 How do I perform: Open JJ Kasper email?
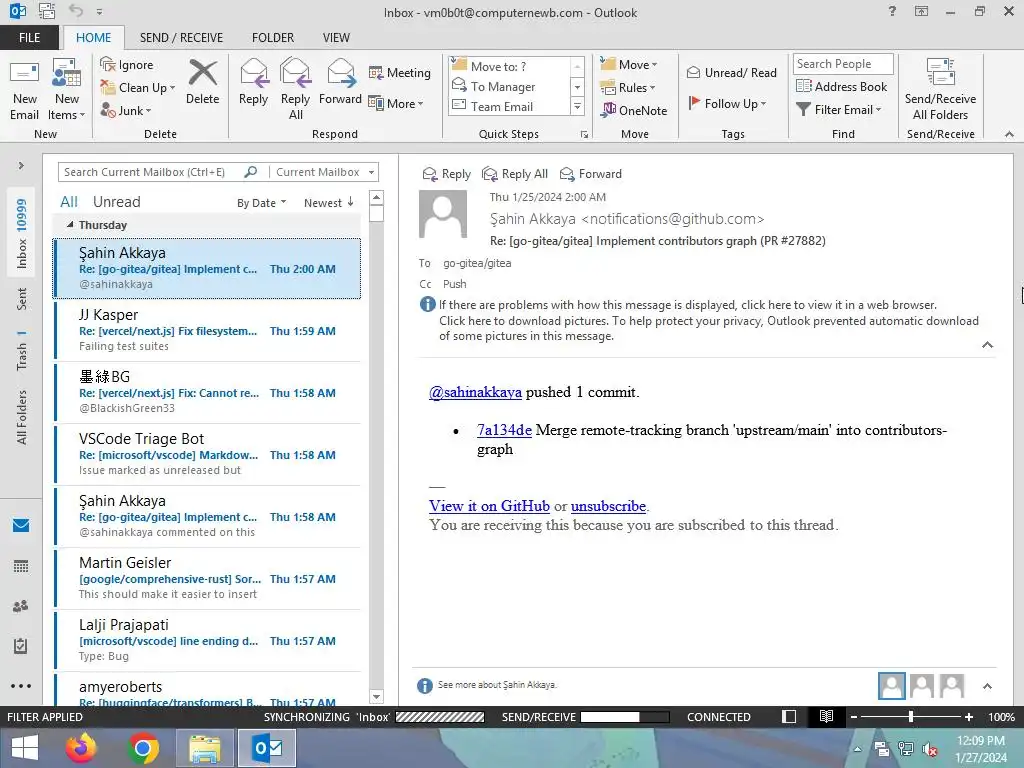tap(207, 330)
